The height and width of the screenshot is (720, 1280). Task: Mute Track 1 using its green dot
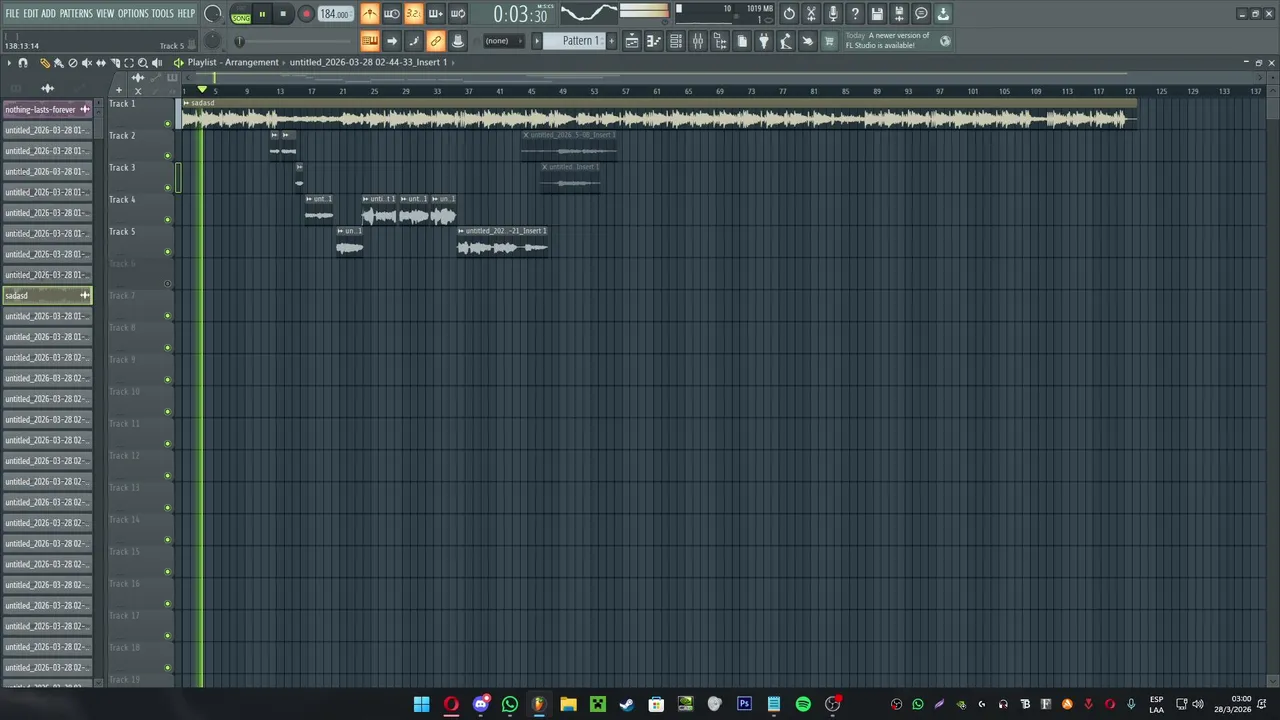(x=168, y=124)
